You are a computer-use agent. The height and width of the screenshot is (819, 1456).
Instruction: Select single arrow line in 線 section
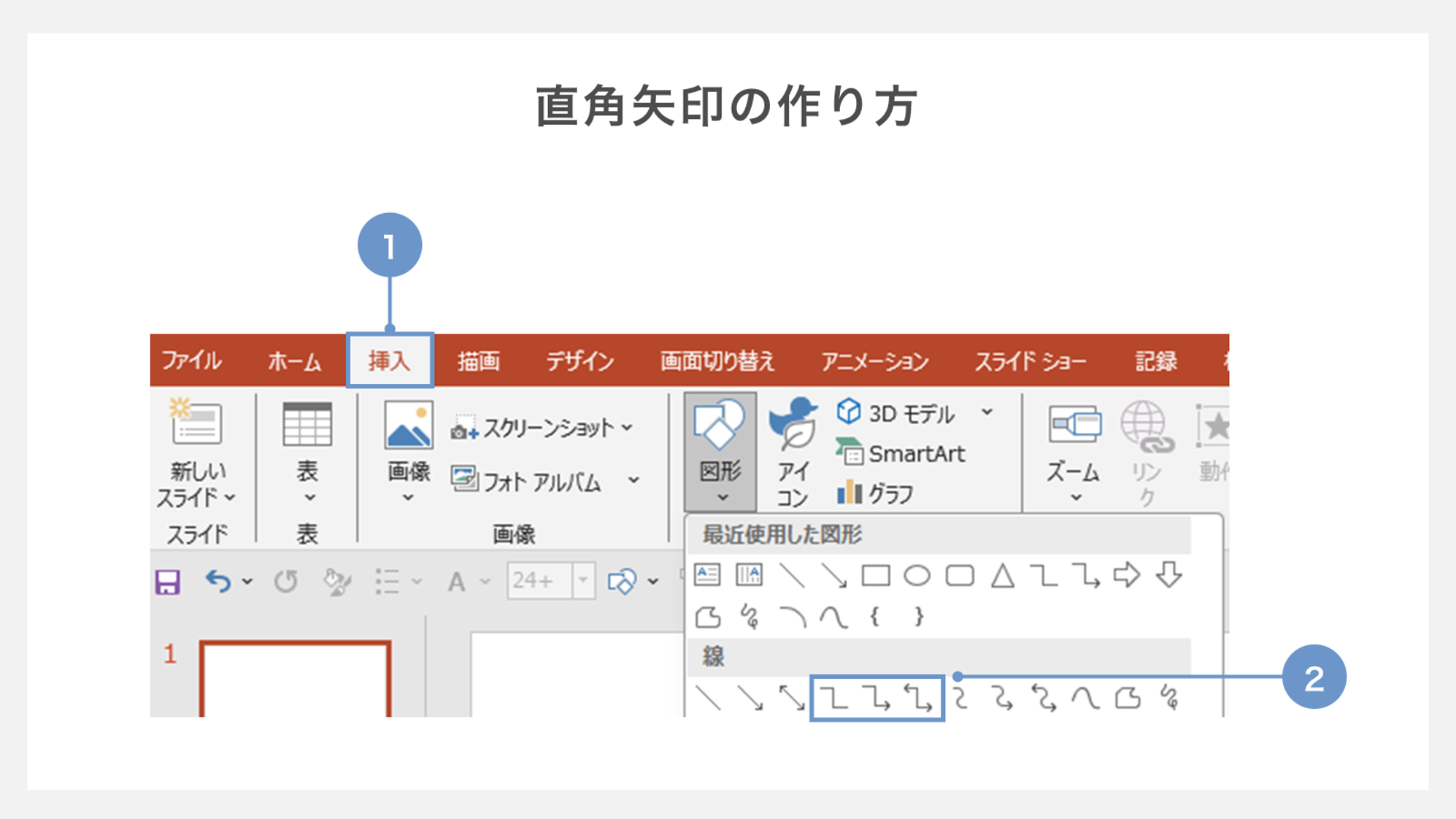[750, 699]
